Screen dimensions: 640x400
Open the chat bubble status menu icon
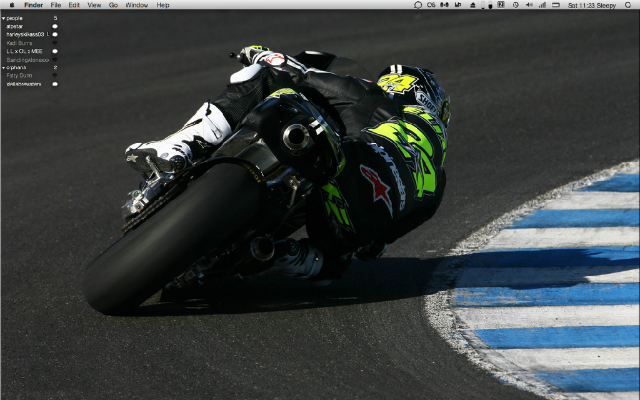(418, 5)
